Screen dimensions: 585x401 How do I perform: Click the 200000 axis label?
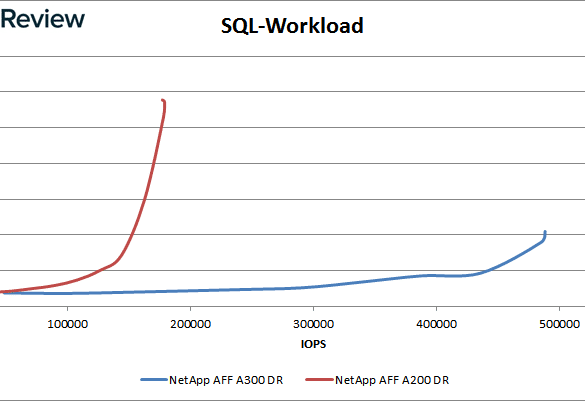coord(191,324)
